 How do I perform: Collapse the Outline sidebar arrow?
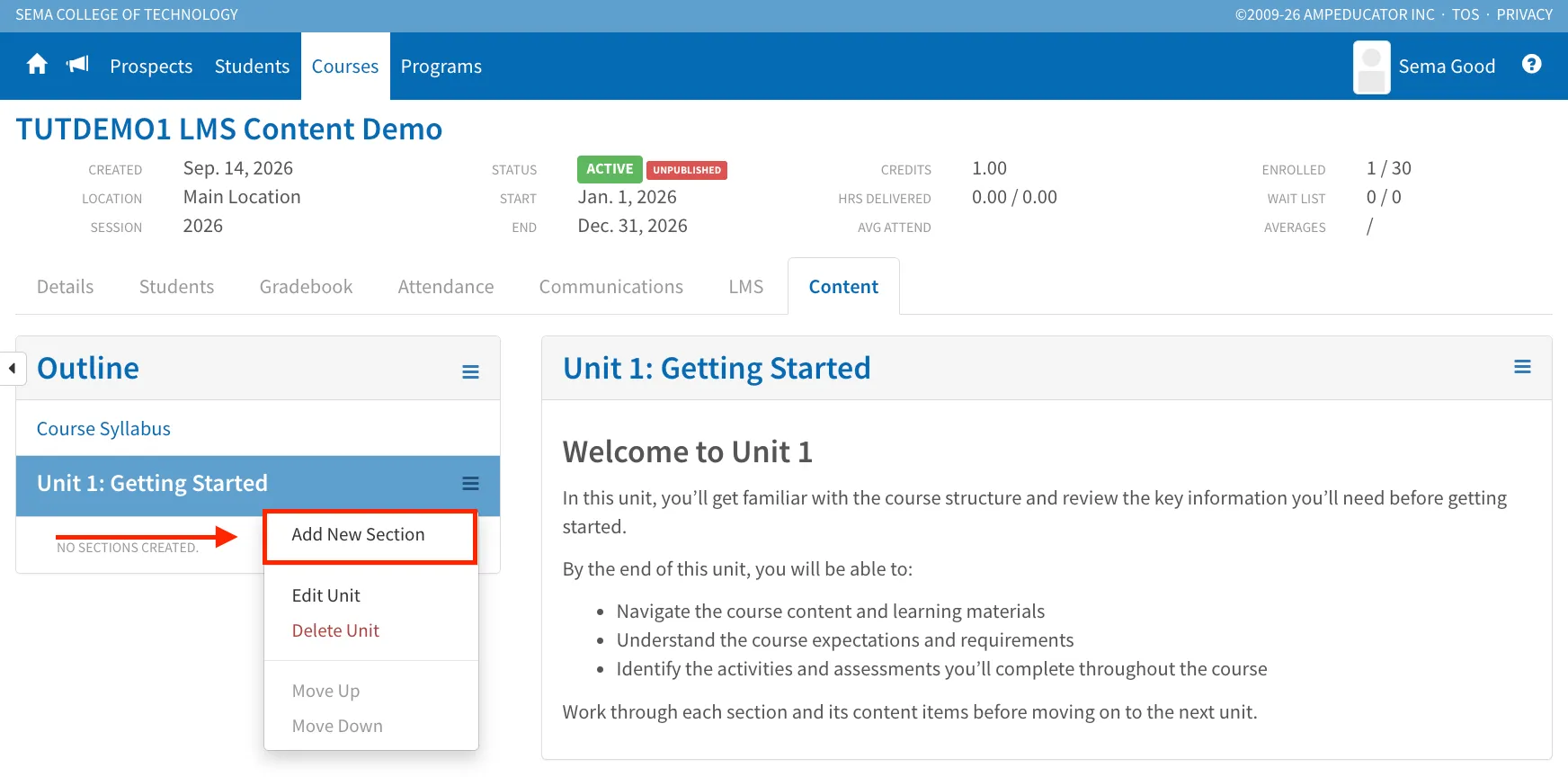pos(12,368)
